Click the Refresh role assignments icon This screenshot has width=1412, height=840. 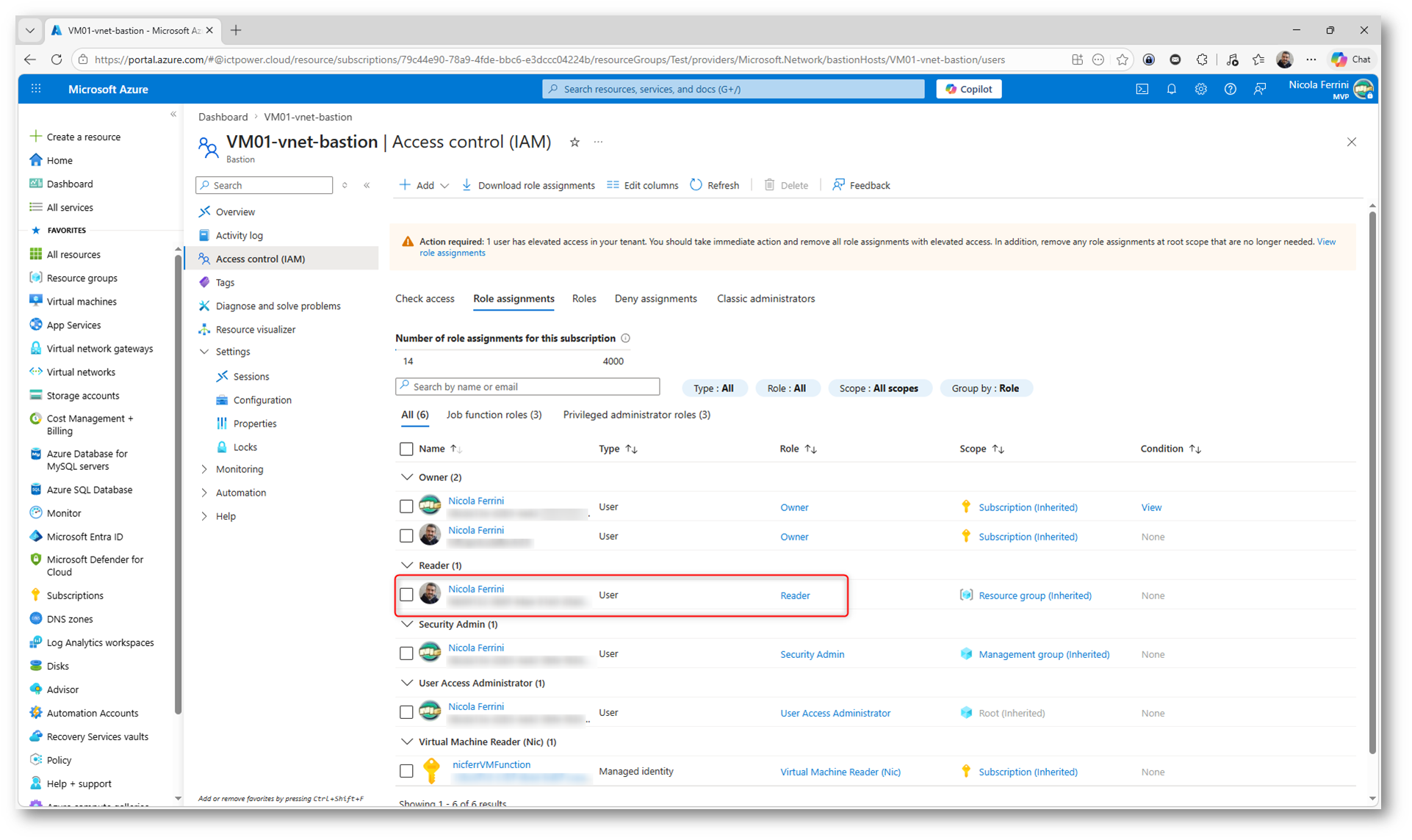pyautogui.click(x=696, y=185)
